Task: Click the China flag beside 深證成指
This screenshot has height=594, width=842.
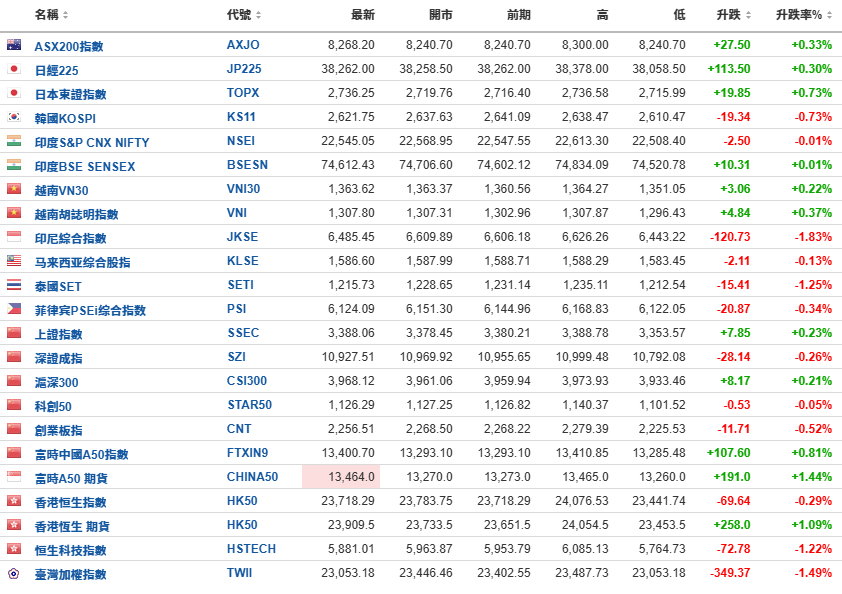Action: click(14, 357)
